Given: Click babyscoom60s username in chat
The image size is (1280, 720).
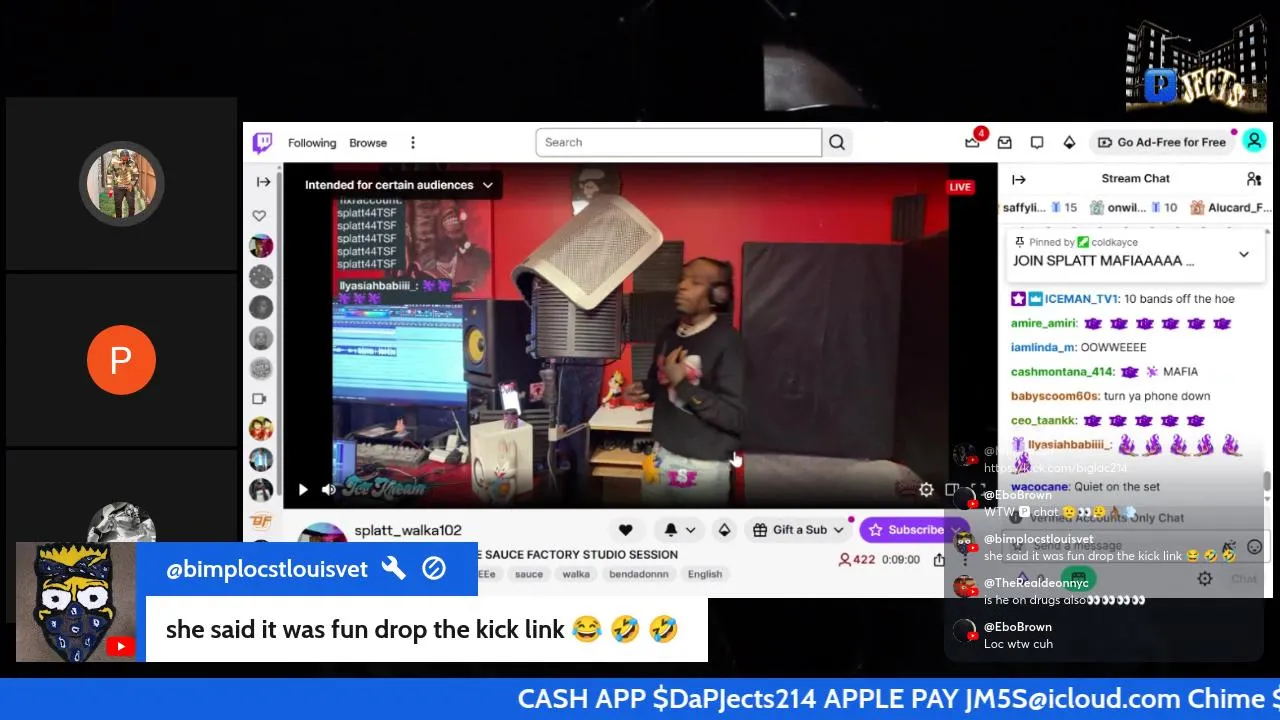Looking at the screenshot, I should (1054, 396).
